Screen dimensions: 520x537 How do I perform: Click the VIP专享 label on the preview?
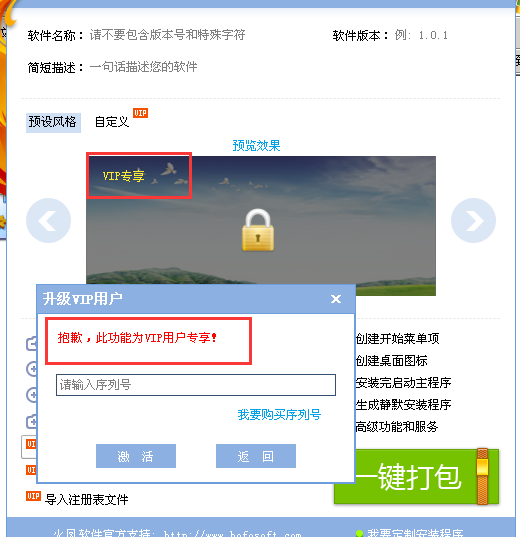pos(123,176)
